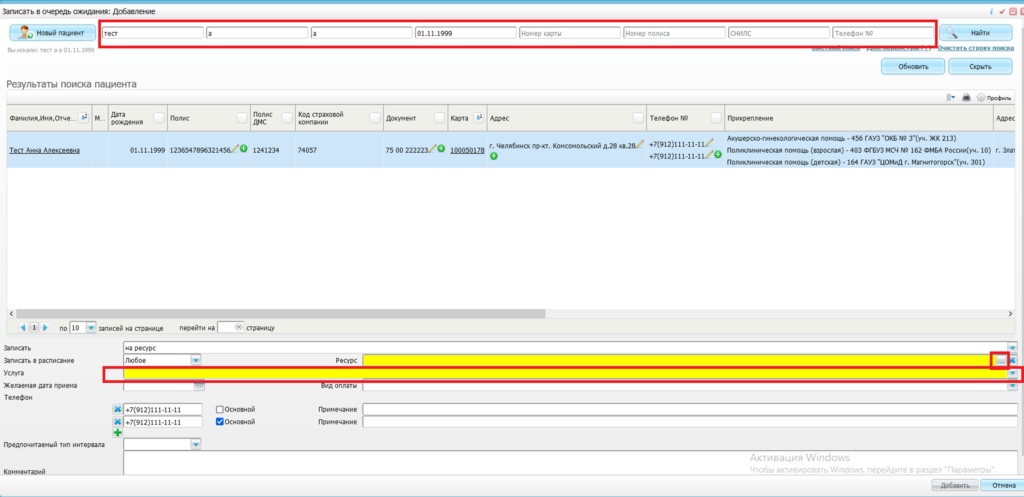Screen dimensions: 1024x497
Task: Click the yellow Ресурс field
Action: (679, 360)
